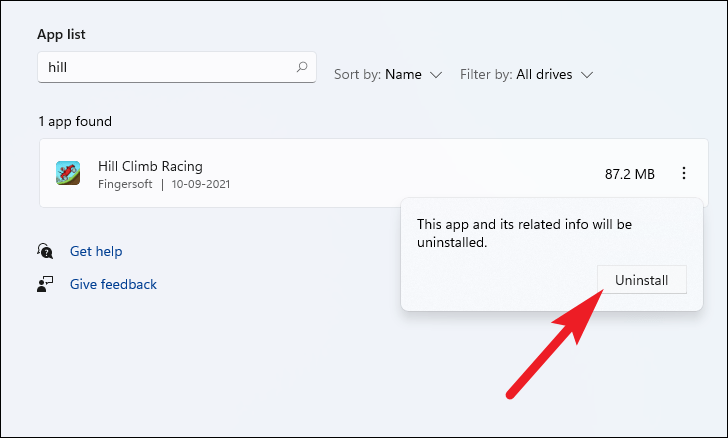Confirm with the Uninstall button
The height and width of the screenshot is (438, 728).
(x=642, y=280)
